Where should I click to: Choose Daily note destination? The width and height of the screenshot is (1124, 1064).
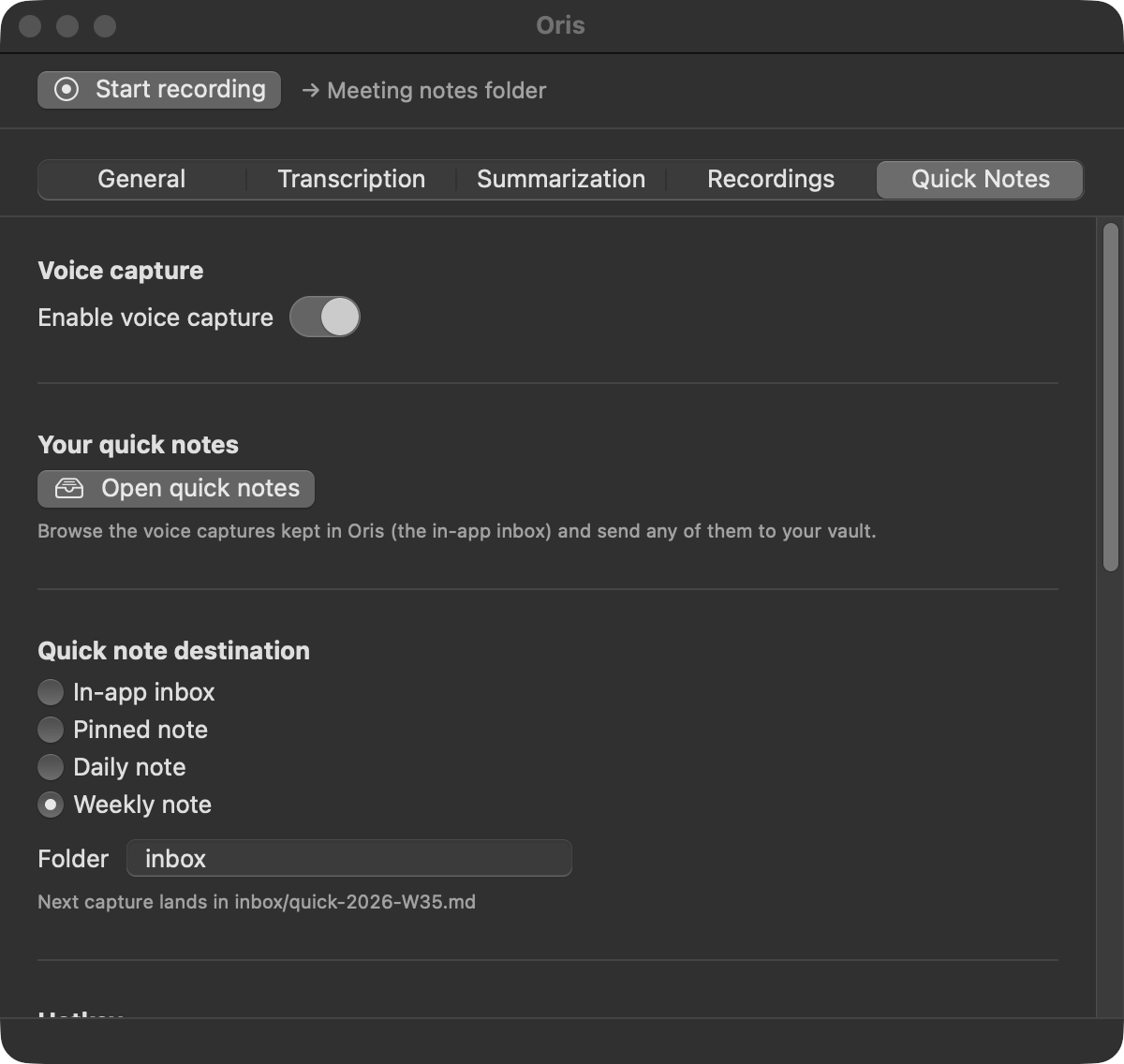tap(51, 767)
